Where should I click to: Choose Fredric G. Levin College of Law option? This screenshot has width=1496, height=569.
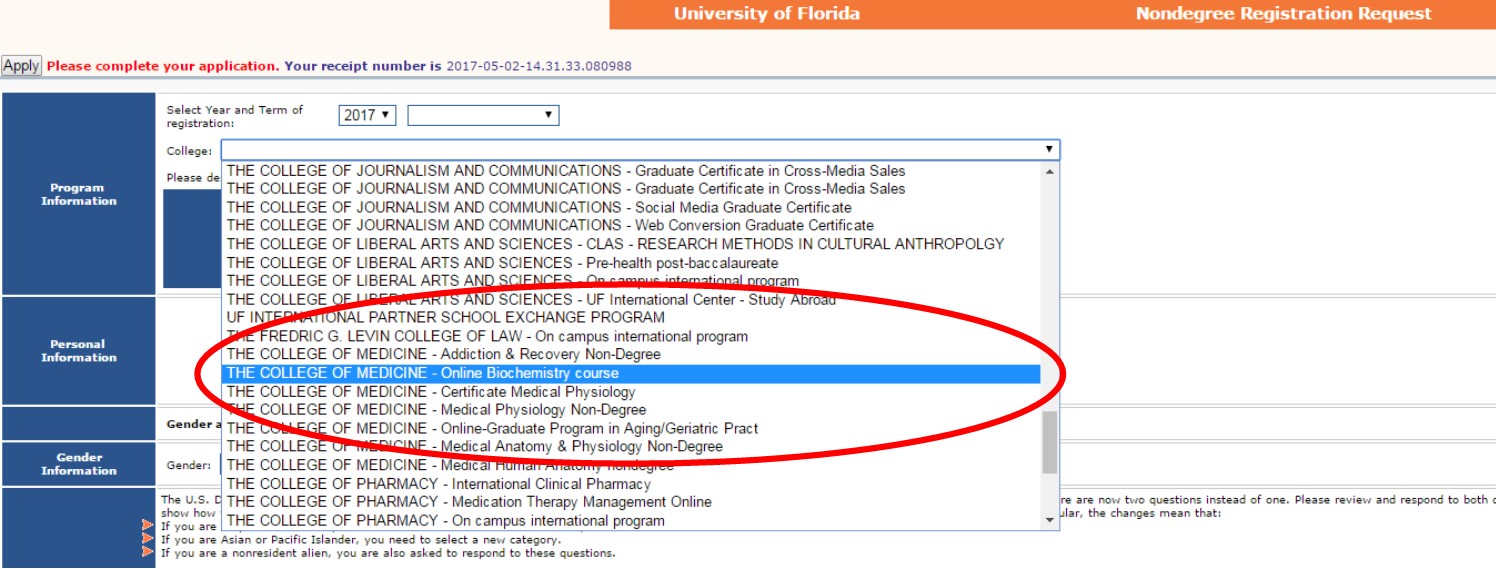(x=631, y=336)
